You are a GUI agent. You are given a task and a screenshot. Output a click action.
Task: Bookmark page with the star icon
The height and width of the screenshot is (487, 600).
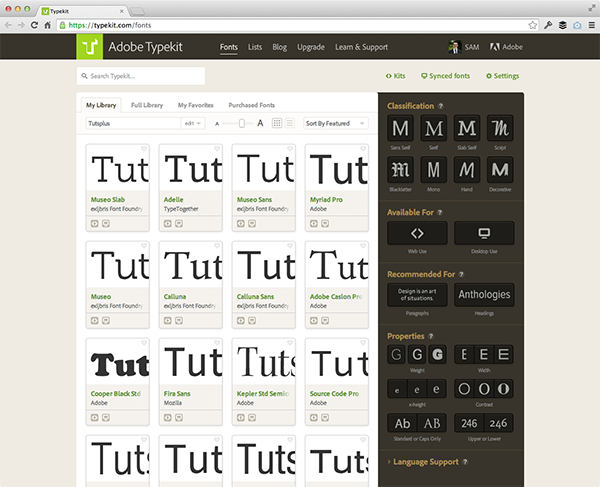click(533, 25)
